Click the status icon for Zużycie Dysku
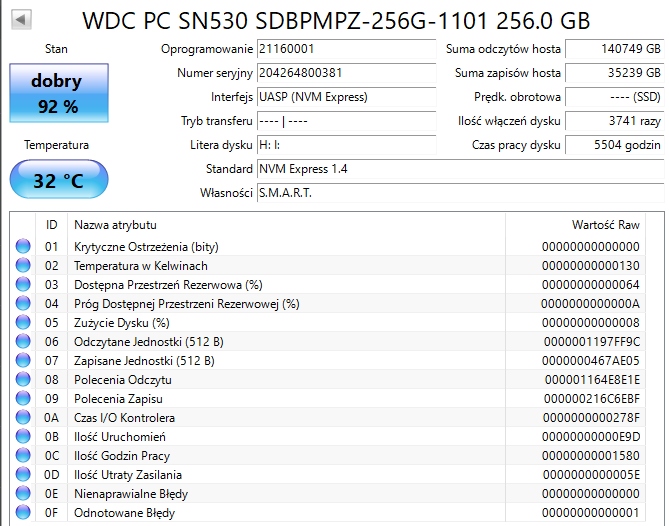The height and width of the screenshot is (526, 669). tap(23, 322)
